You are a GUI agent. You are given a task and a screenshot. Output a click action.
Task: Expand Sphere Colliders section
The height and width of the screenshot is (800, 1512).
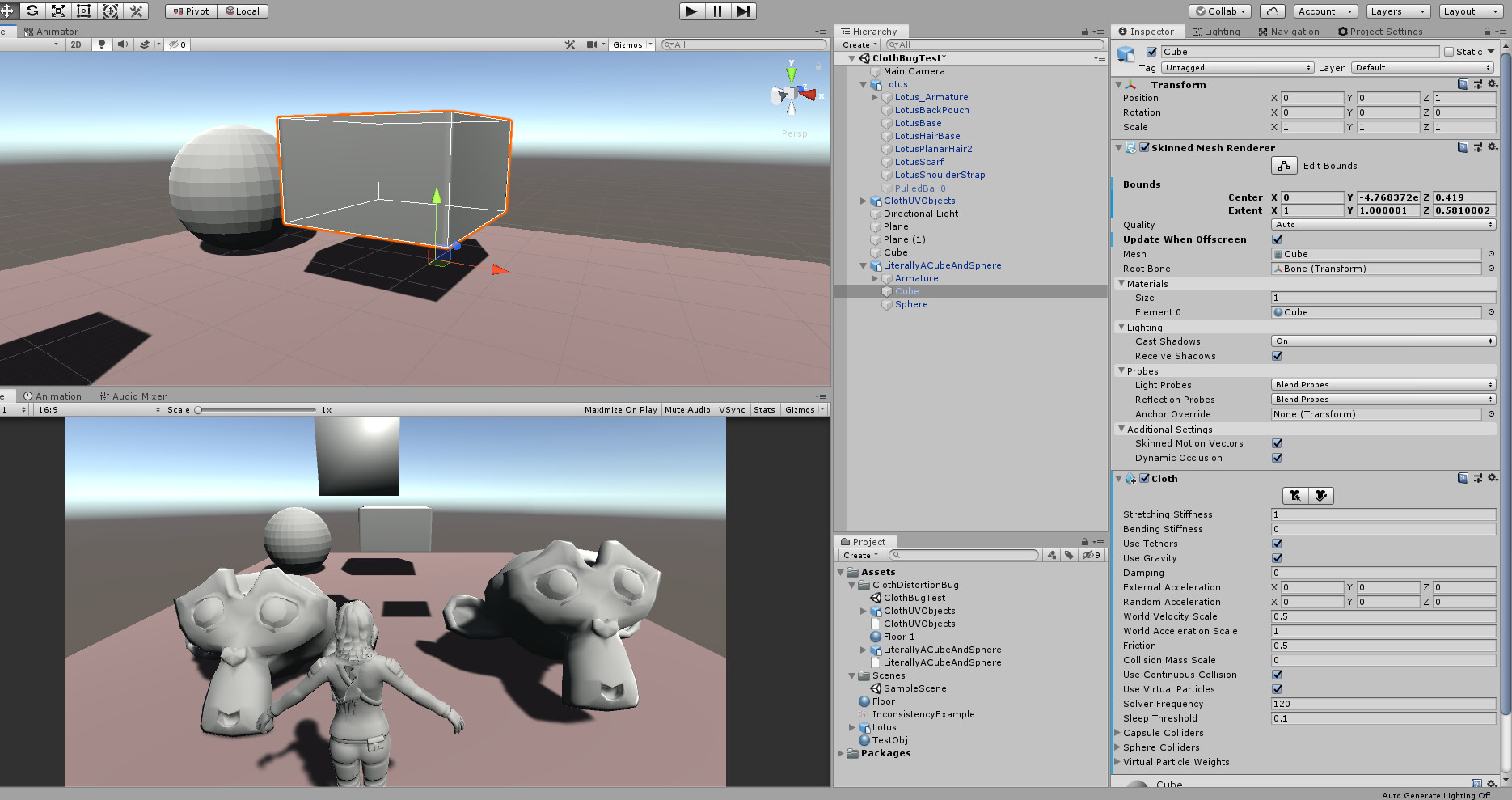coord(1118,747)
